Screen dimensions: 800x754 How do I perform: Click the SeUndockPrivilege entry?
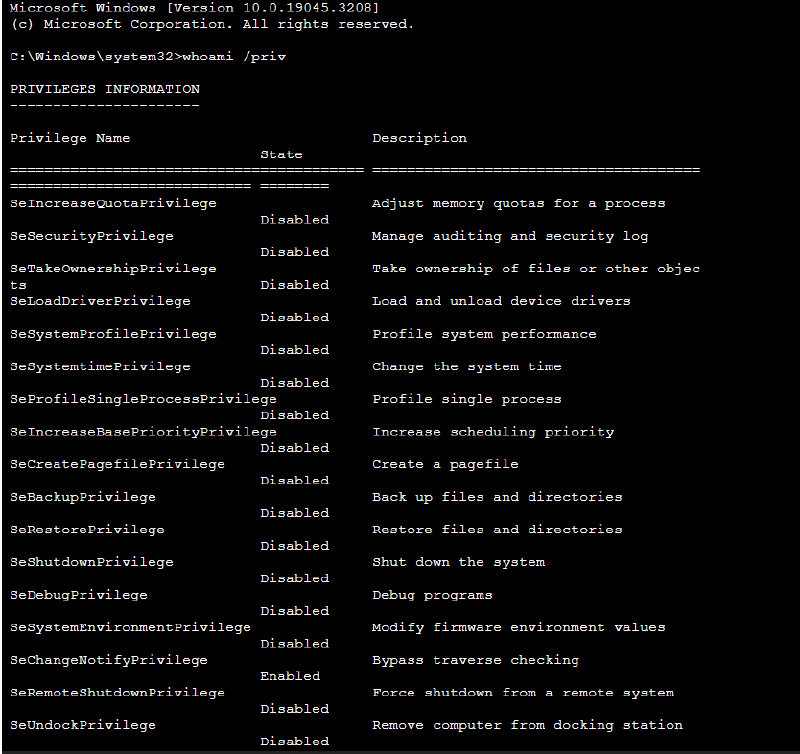tap(83, 725)
